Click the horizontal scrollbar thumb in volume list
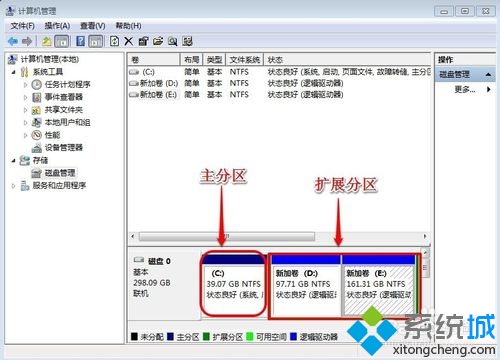This screenshot has width=500, height=360. (227, 237)
